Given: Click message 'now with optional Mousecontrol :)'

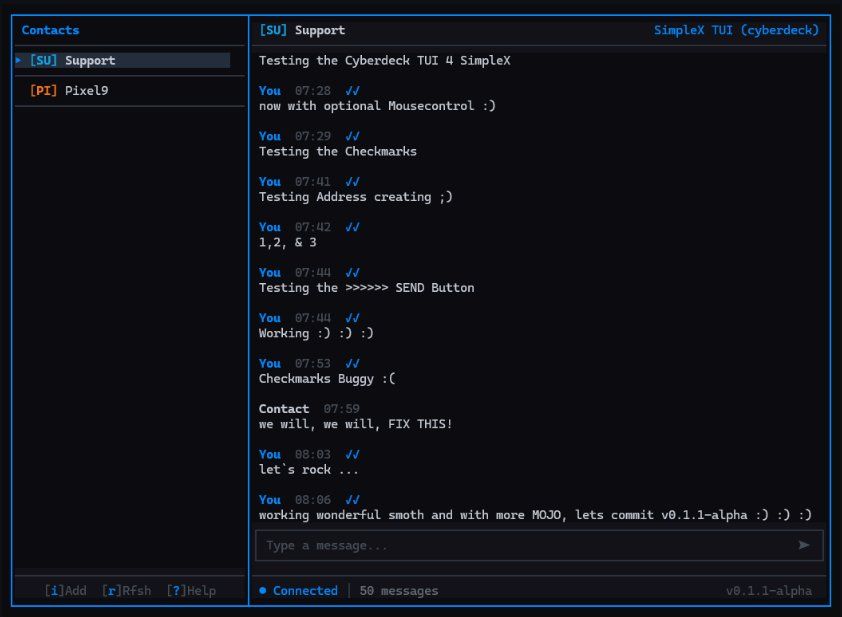Looking at the screenshot, I should click(377, 106).
